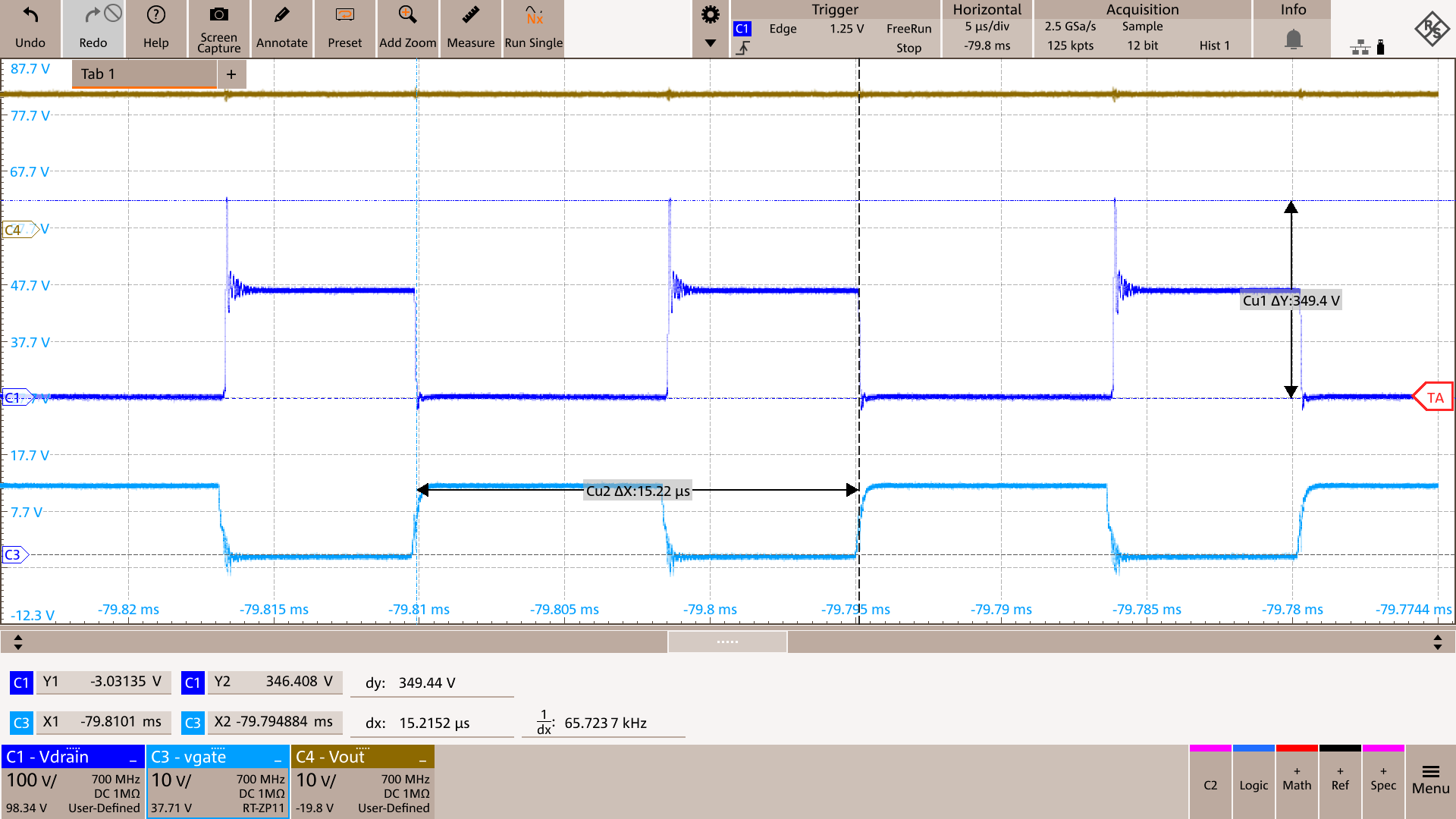This screenshot has width=1456, height=819.
Task: Switch to Tab 1
Action: coord(143,74)
